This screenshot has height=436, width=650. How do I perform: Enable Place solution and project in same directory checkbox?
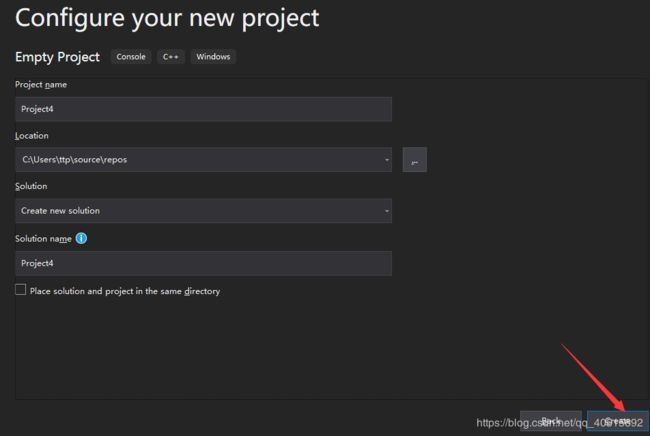pyautogui.click(x=20, y=290)
